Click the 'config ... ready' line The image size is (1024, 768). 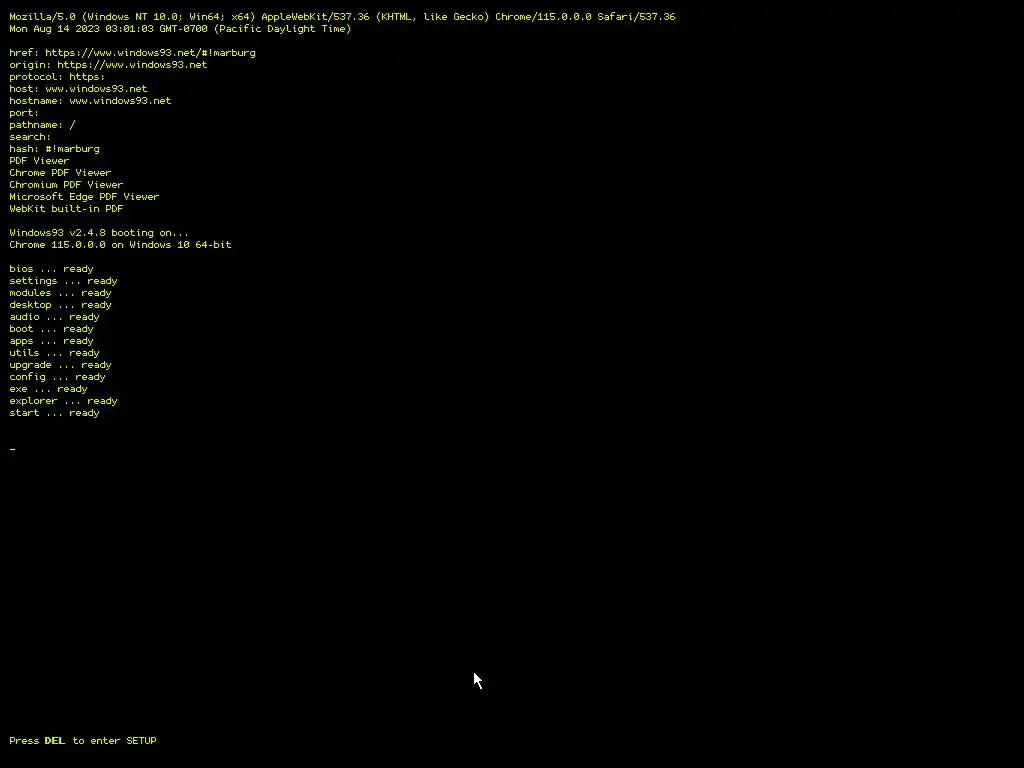(x=57, y=377)
